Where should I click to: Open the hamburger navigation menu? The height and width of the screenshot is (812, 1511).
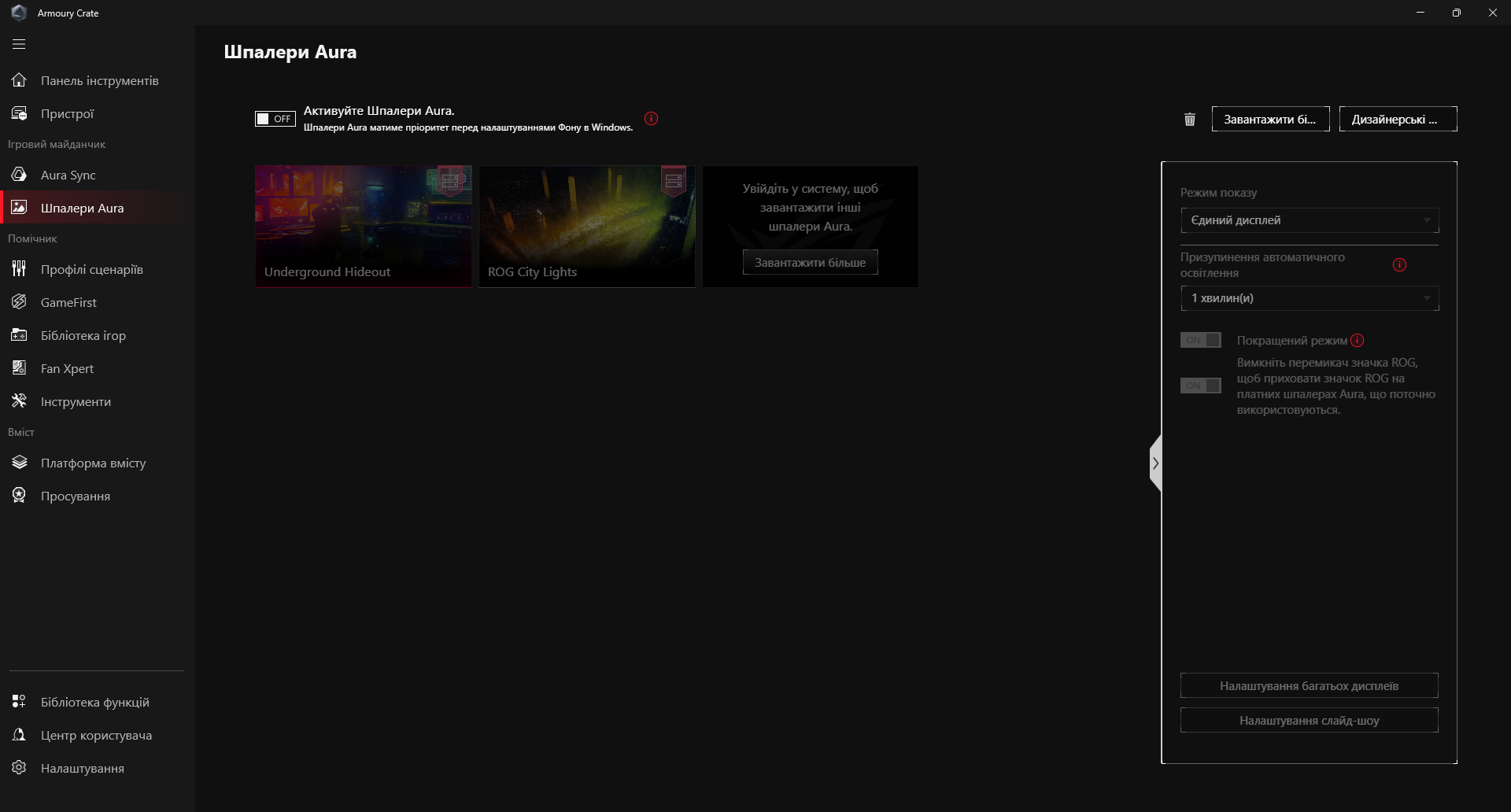(x=19, y=44)
